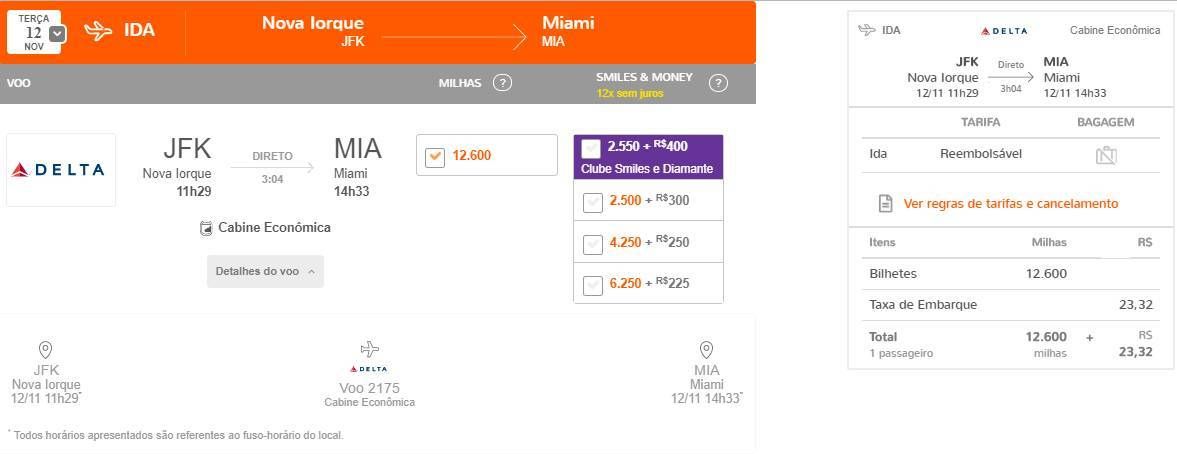
Task: Click the Milhas help question mark icon
Action: coord(502,83)
